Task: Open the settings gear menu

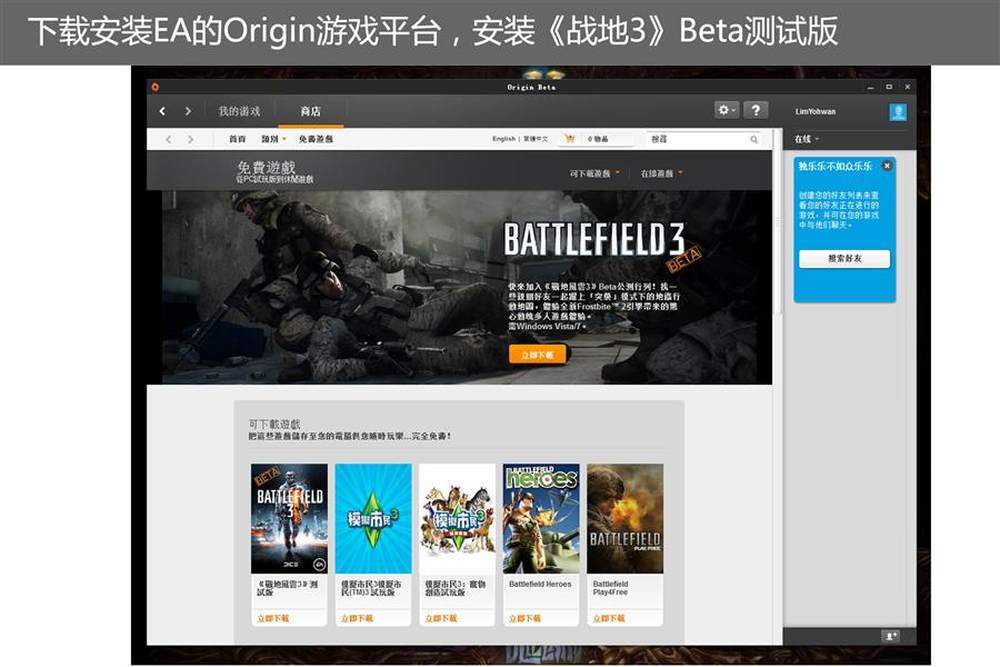Action: (726, 110)
